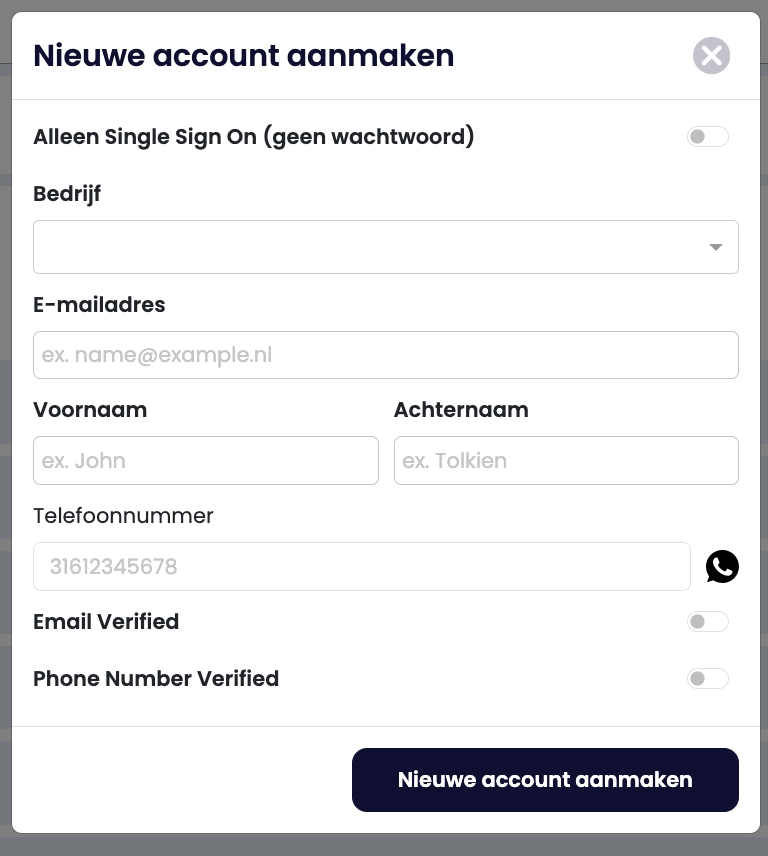Screen dimensions: 768x856
Task: Click the Alleen Single Sign On label
Action: (x=253, y=137)
